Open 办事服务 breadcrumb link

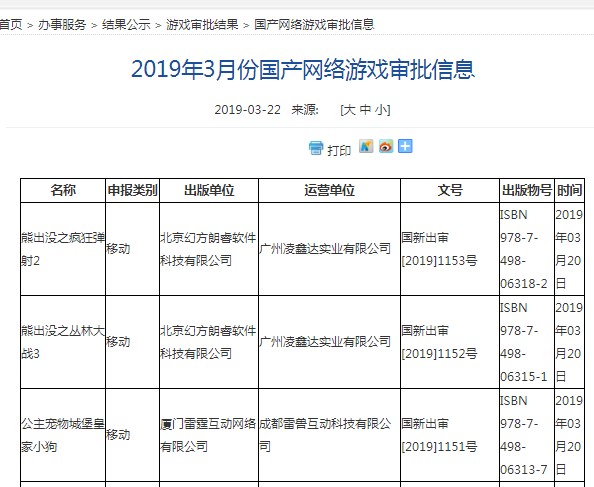pos(62,25)
